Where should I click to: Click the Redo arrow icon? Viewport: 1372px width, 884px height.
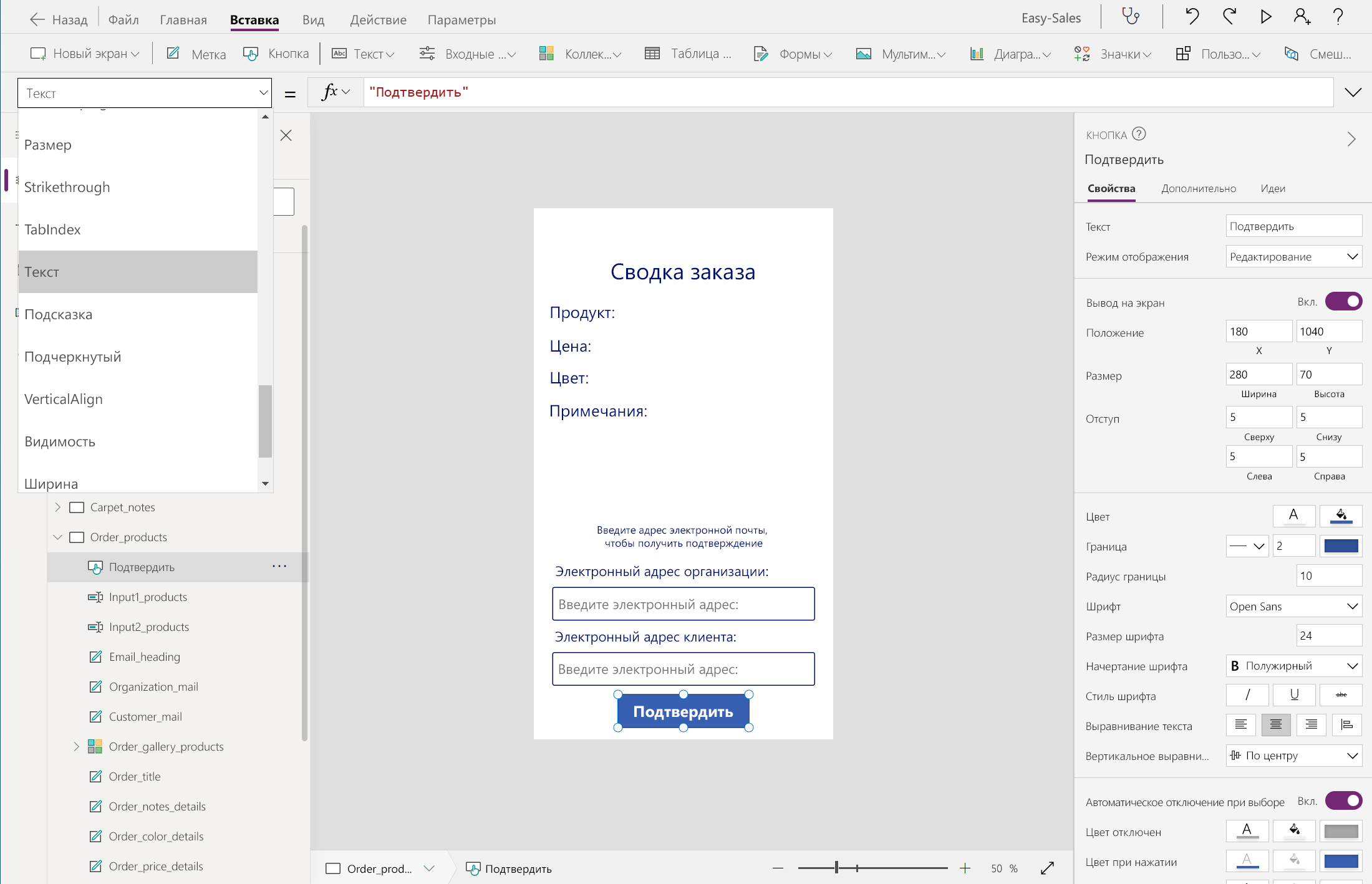click(1229, 17)
